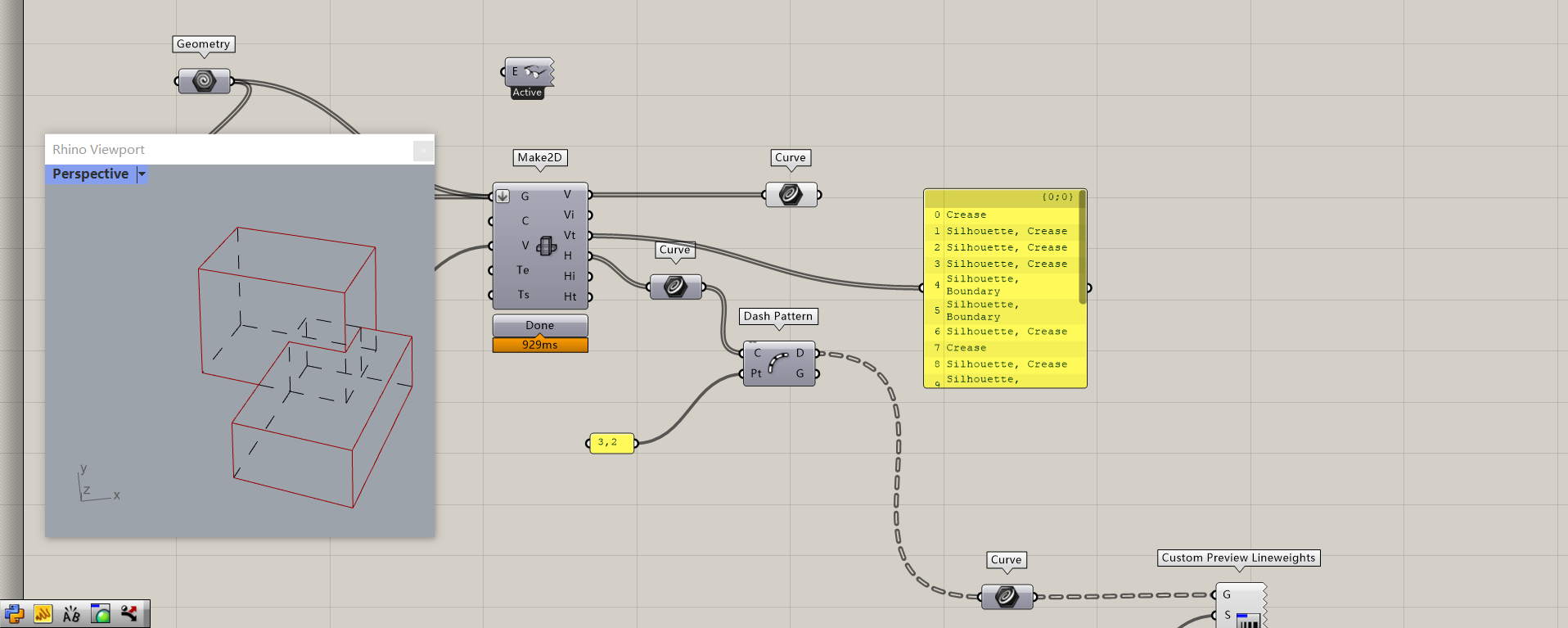Select the Geometry parameter hexagon icon
The width and height of the screenshot is (1568, 628).
point(205,81)
